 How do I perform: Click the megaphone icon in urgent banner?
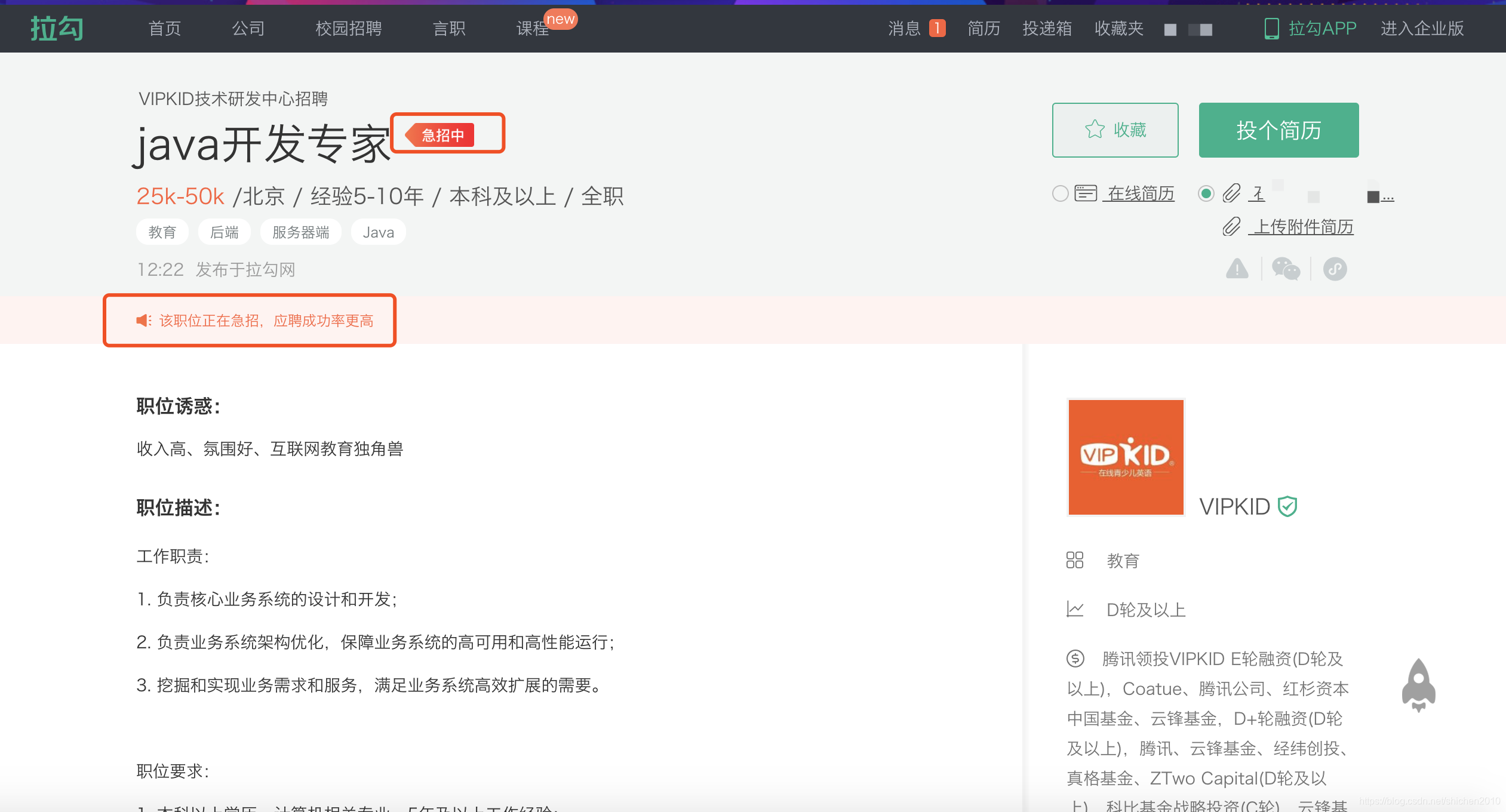pos(144,321)
